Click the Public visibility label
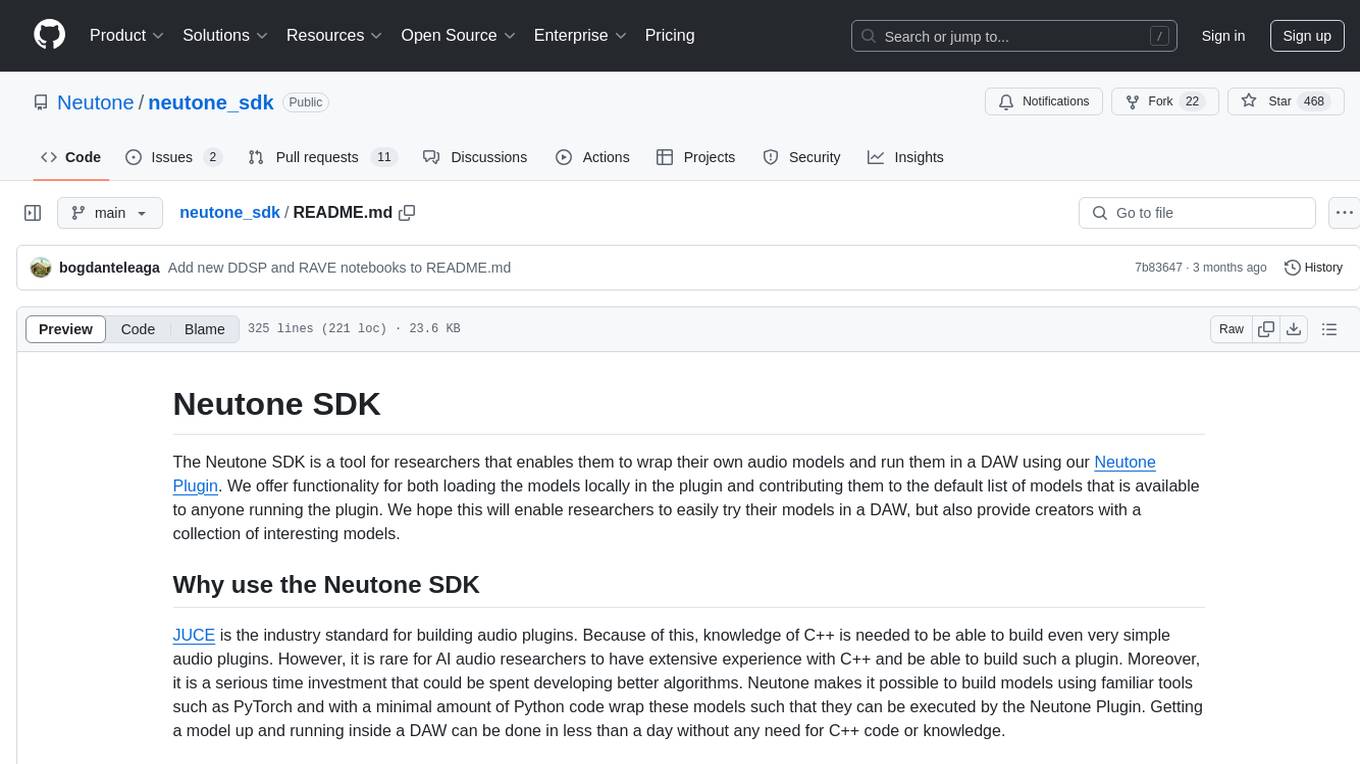The image size is (1360, 764). tap(306, 102)
